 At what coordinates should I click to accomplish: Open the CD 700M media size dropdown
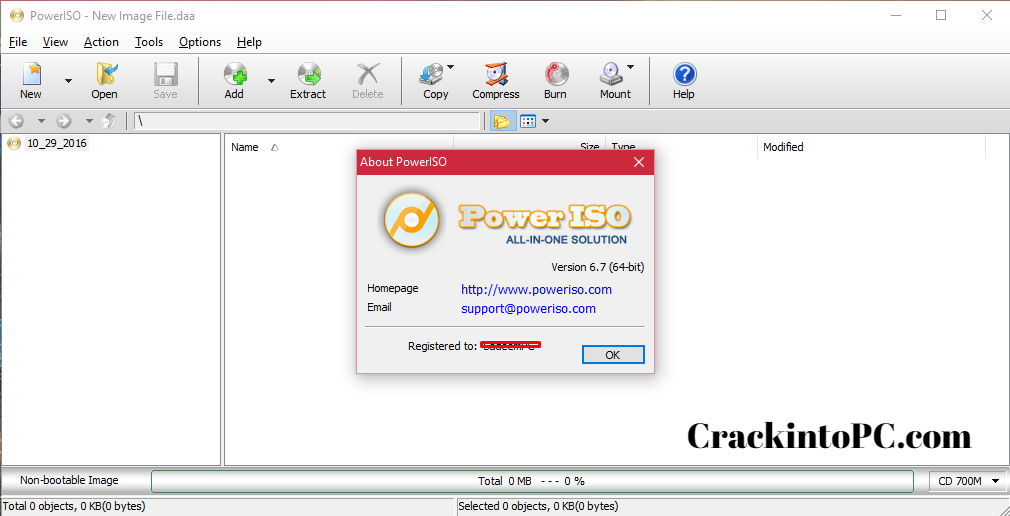(x=968, y=481)
